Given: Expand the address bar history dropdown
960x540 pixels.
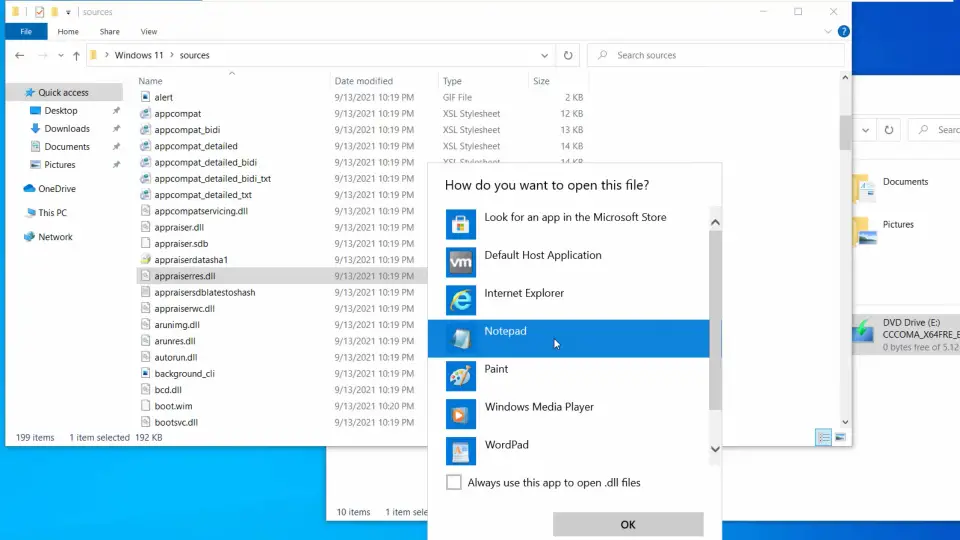Looking at the screenshot, I should [x=544, y=55].
